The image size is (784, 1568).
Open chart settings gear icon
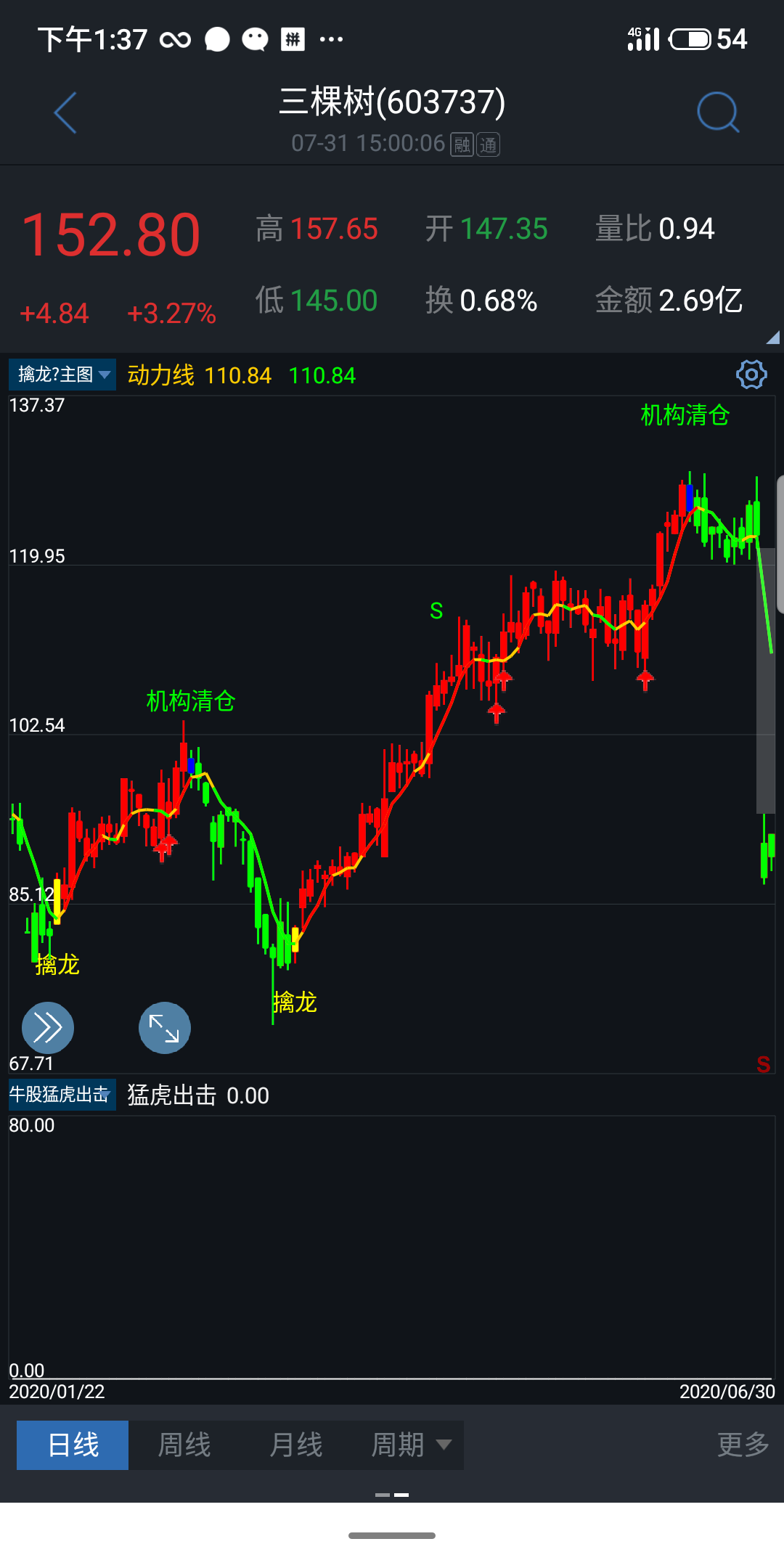point(751,375)
